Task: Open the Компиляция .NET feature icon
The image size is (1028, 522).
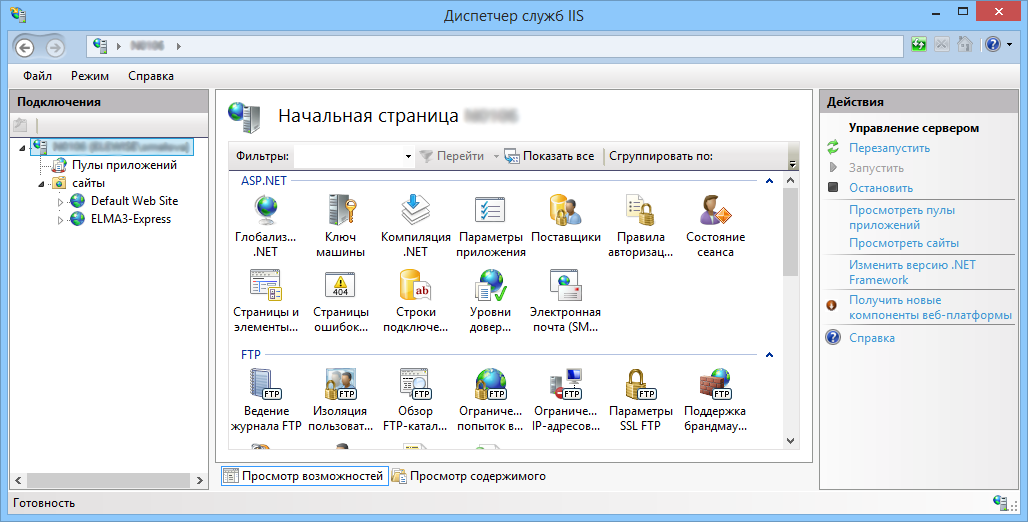Action: point(415,211)
